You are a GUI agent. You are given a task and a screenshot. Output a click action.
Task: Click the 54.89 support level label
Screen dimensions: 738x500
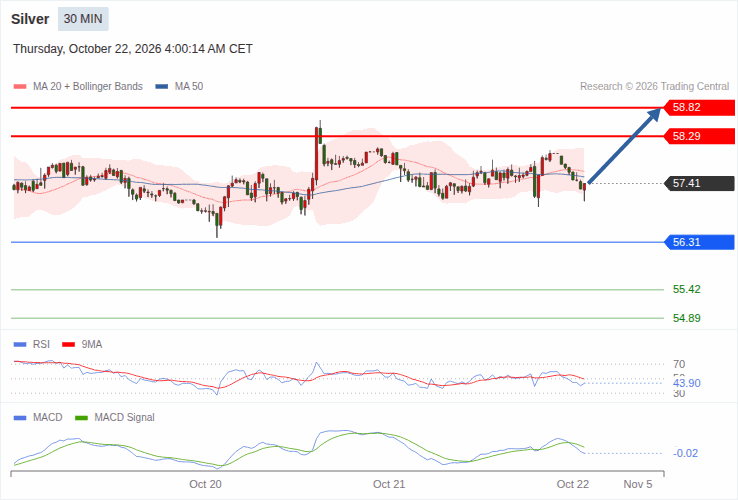coord(686,318)
